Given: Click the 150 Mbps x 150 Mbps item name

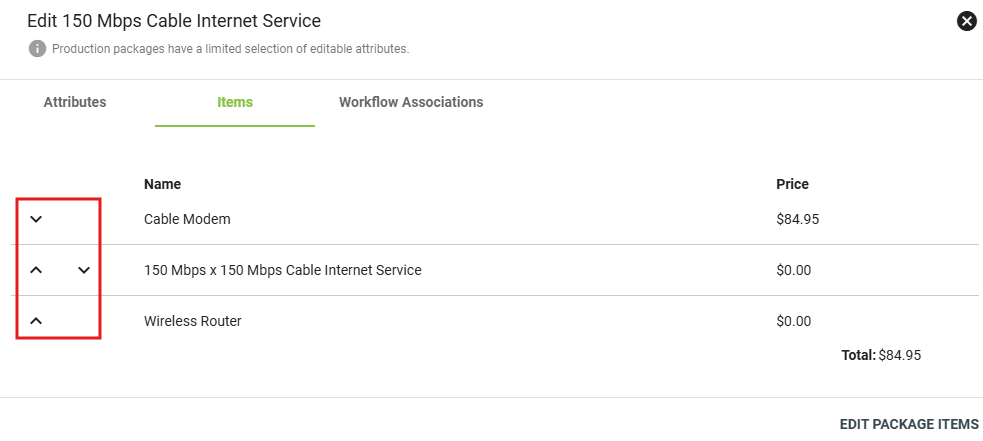Looking at the screenshot, I should [x=282, y=270].
